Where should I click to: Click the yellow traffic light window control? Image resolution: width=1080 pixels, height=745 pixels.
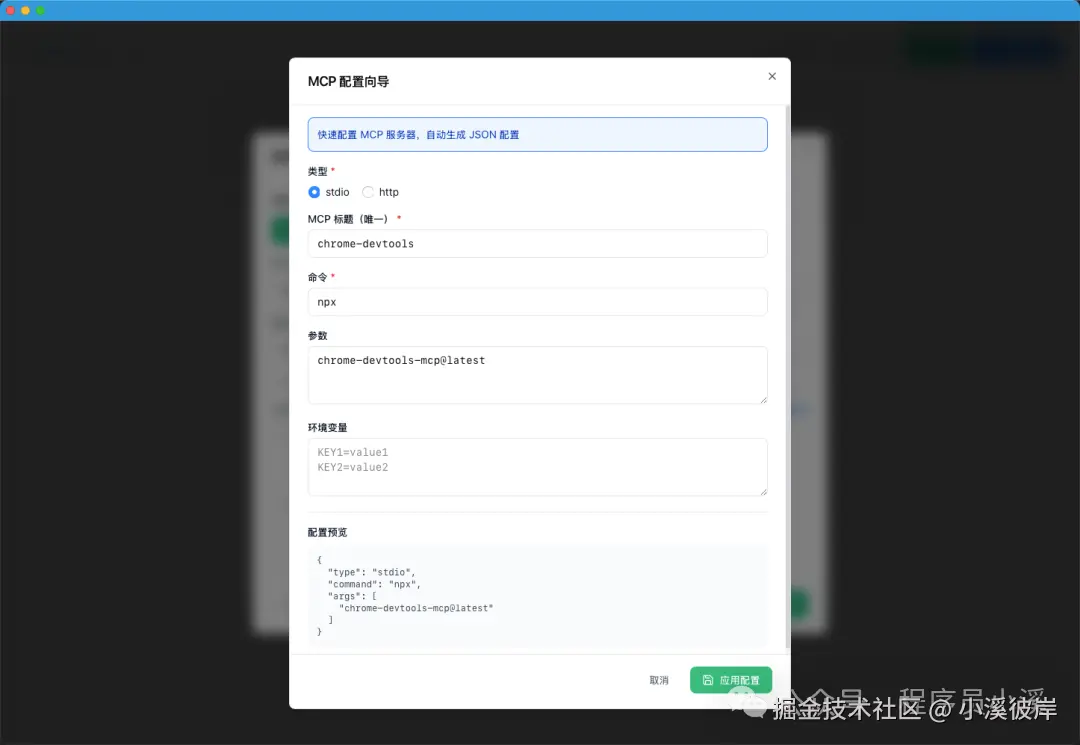point(26,9)
